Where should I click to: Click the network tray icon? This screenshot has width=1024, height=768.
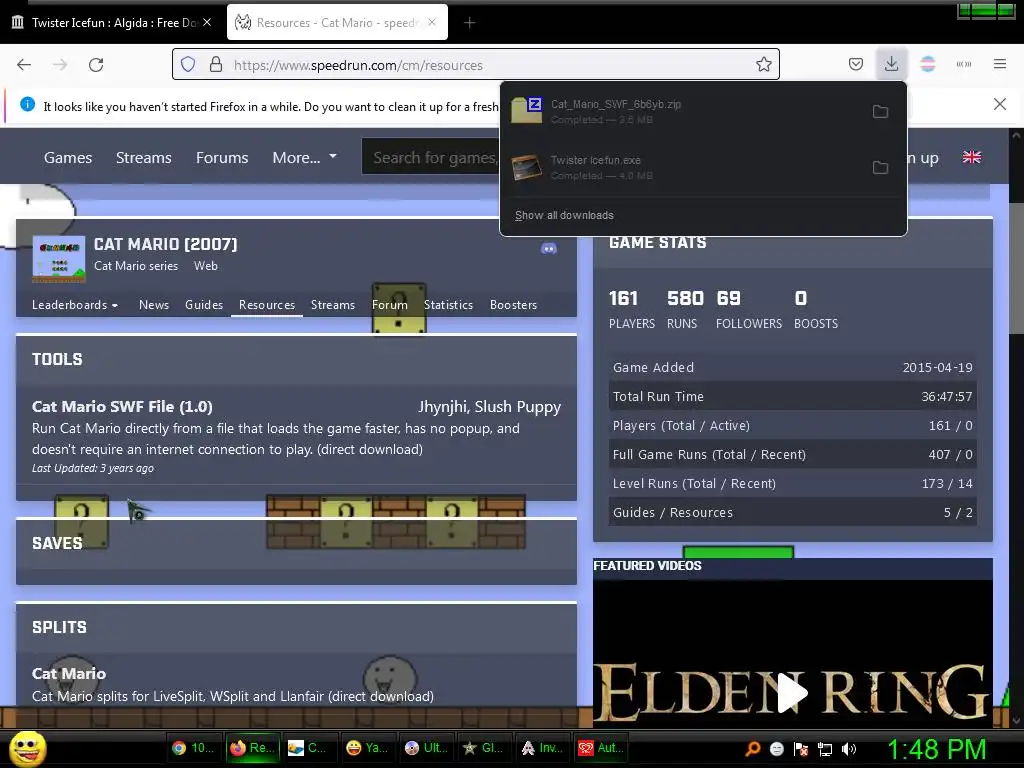[825, 749]
